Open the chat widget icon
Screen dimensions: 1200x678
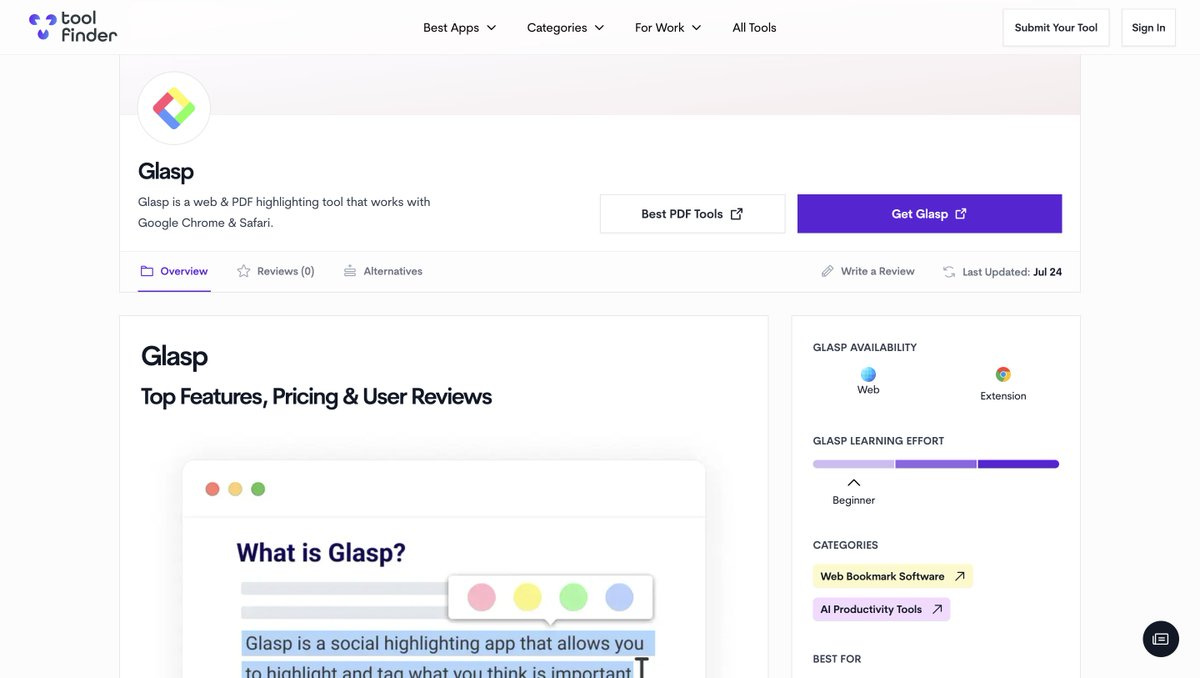[1161, 639]
